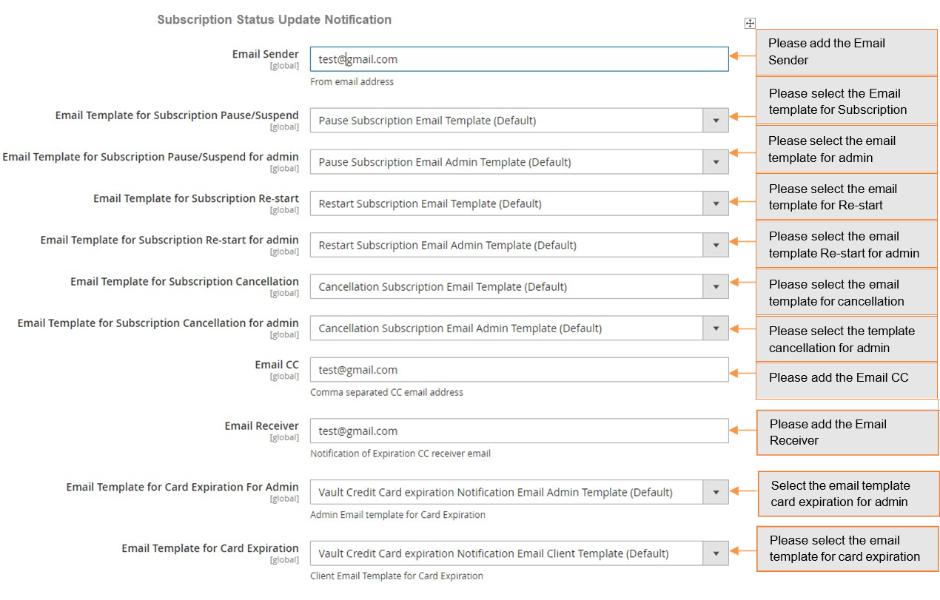
Task: Click the 'card expiration for admin' callout
Action: coord(847,493)
